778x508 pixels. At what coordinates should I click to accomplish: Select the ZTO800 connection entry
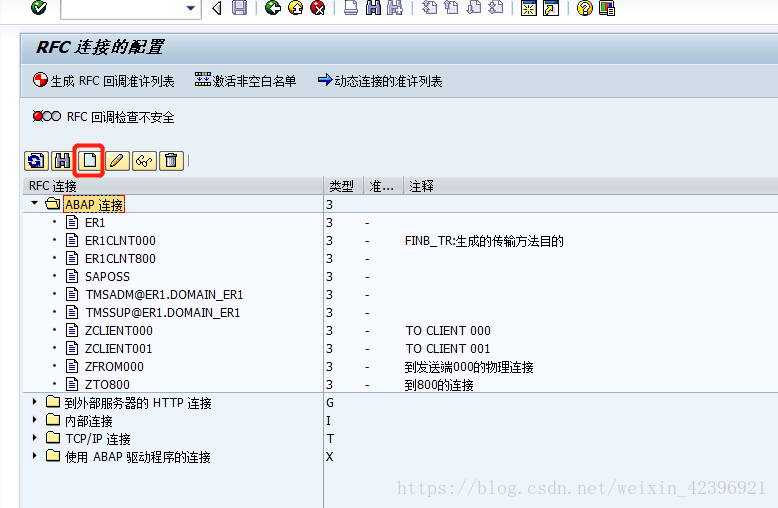coord(107,384)
